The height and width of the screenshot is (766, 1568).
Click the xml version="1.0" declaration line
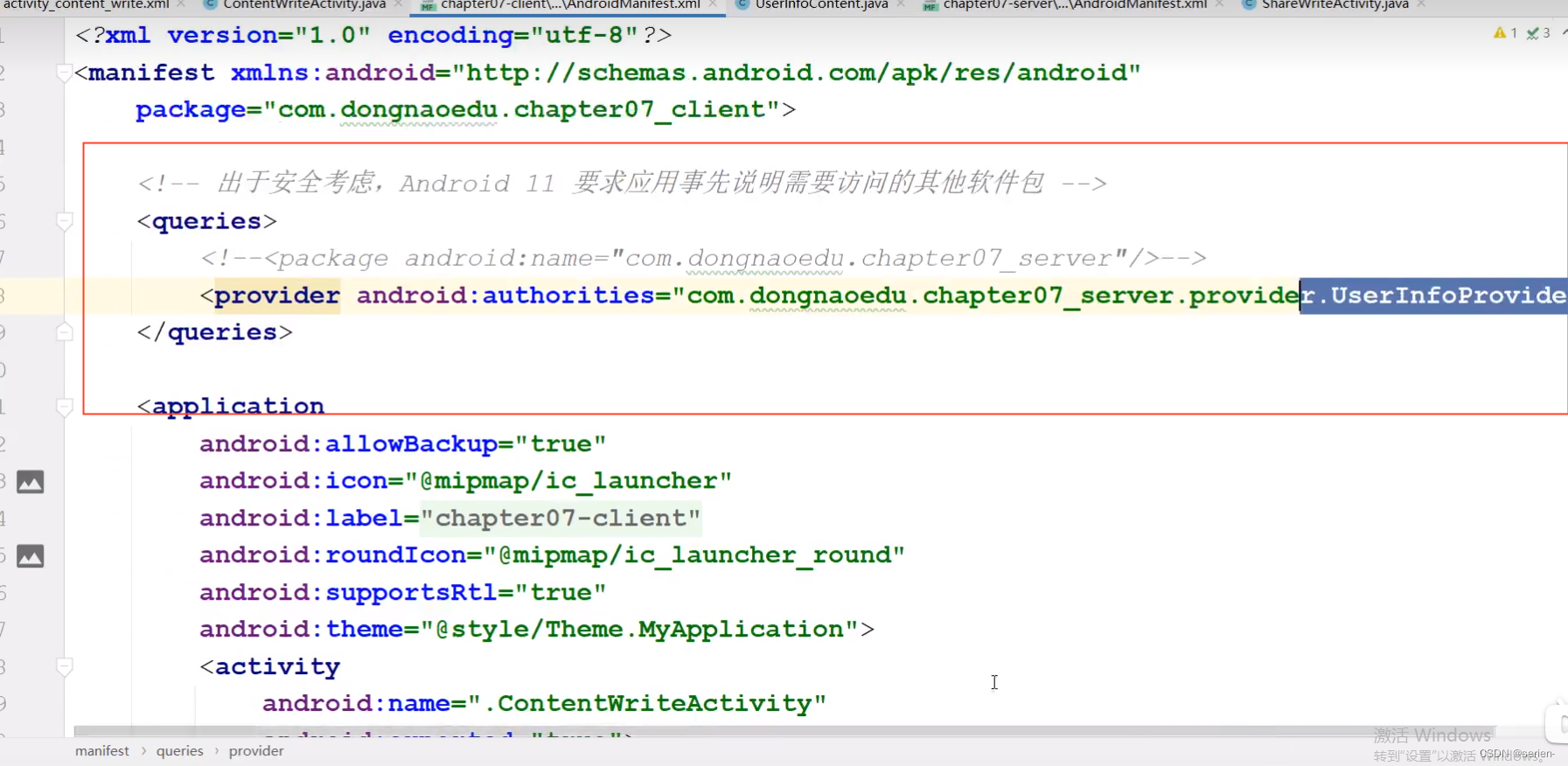click(x=373, y=35)
